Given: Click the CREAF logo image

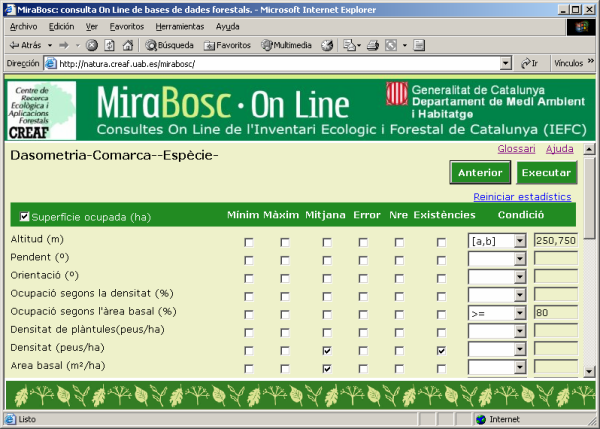Looking at the screenshot, I should (x=41, y=110).
